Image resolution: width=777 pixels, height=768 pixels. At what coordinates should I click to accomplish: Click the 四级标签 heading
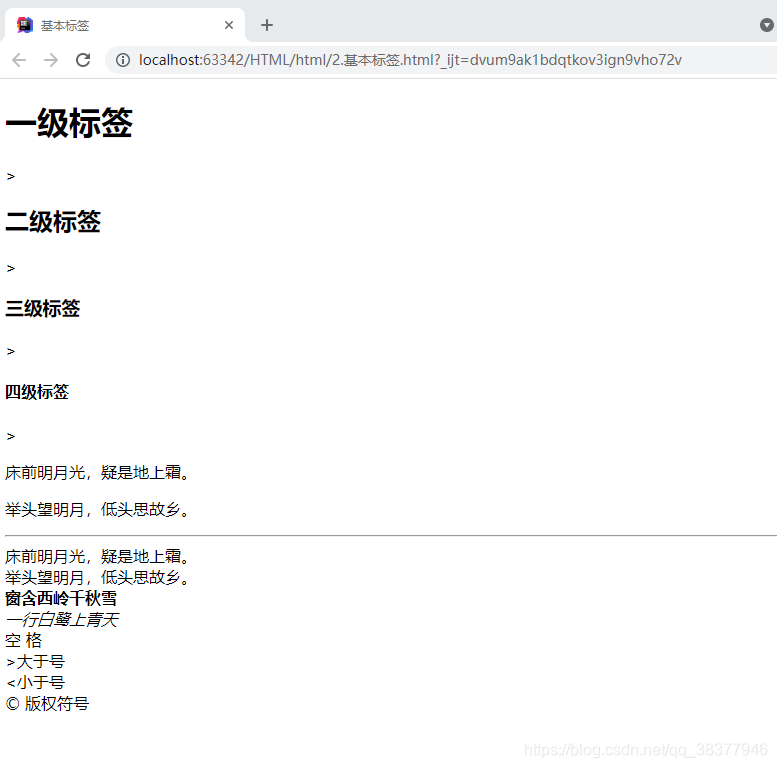[x=37, y=392]
